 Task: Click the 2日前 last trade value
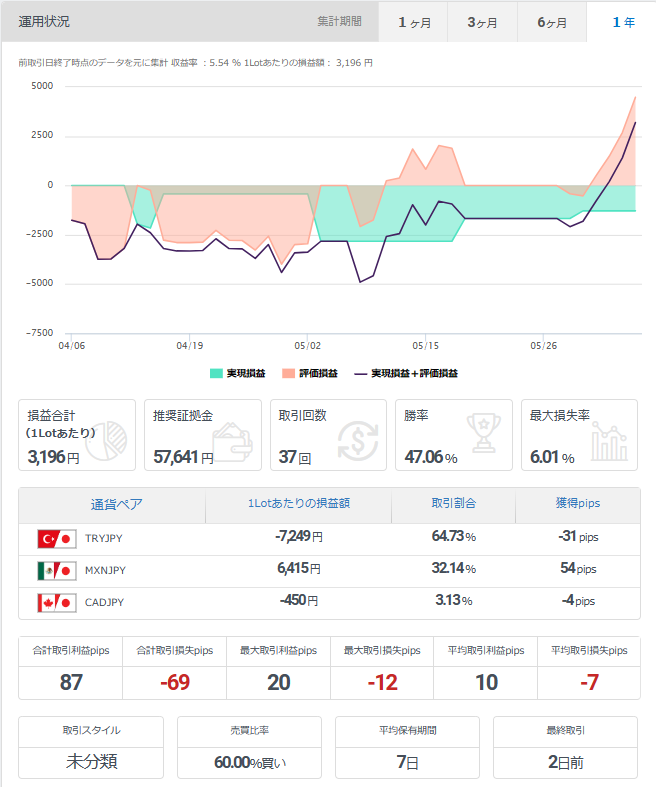point(565,763)
